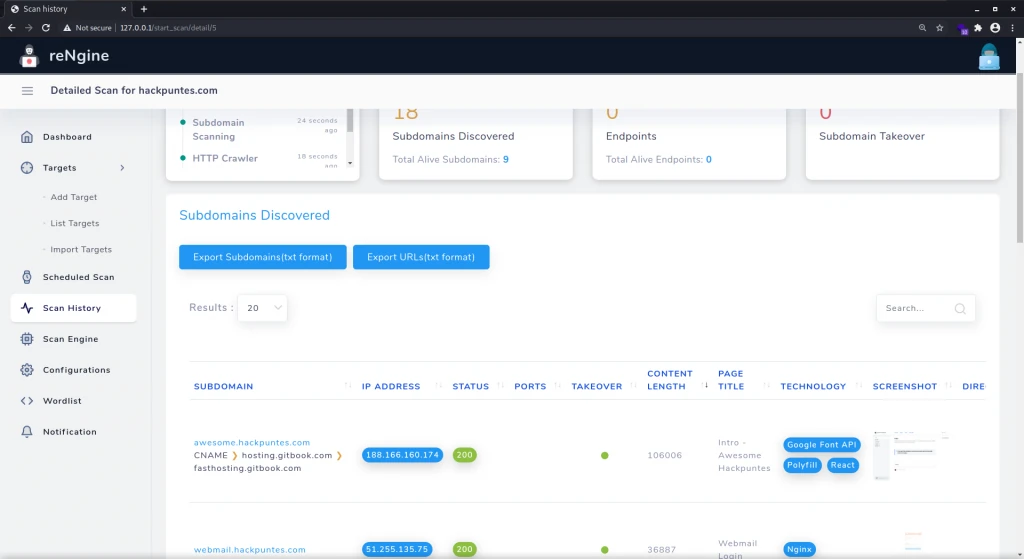Open a new browser tab

(144, 9)
